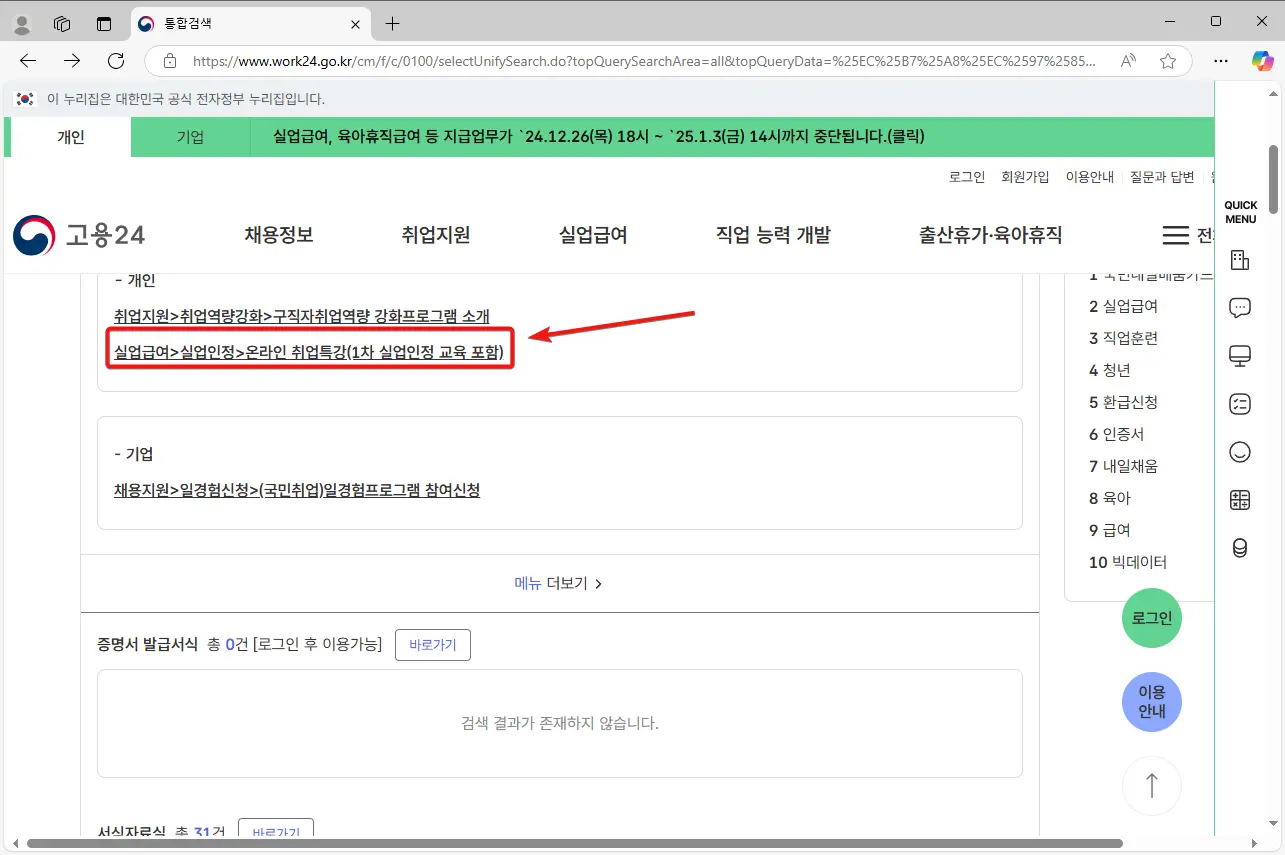Open the 직업 능력 개발 menu
1285x855 pixels.
click(x=773, y=235)
